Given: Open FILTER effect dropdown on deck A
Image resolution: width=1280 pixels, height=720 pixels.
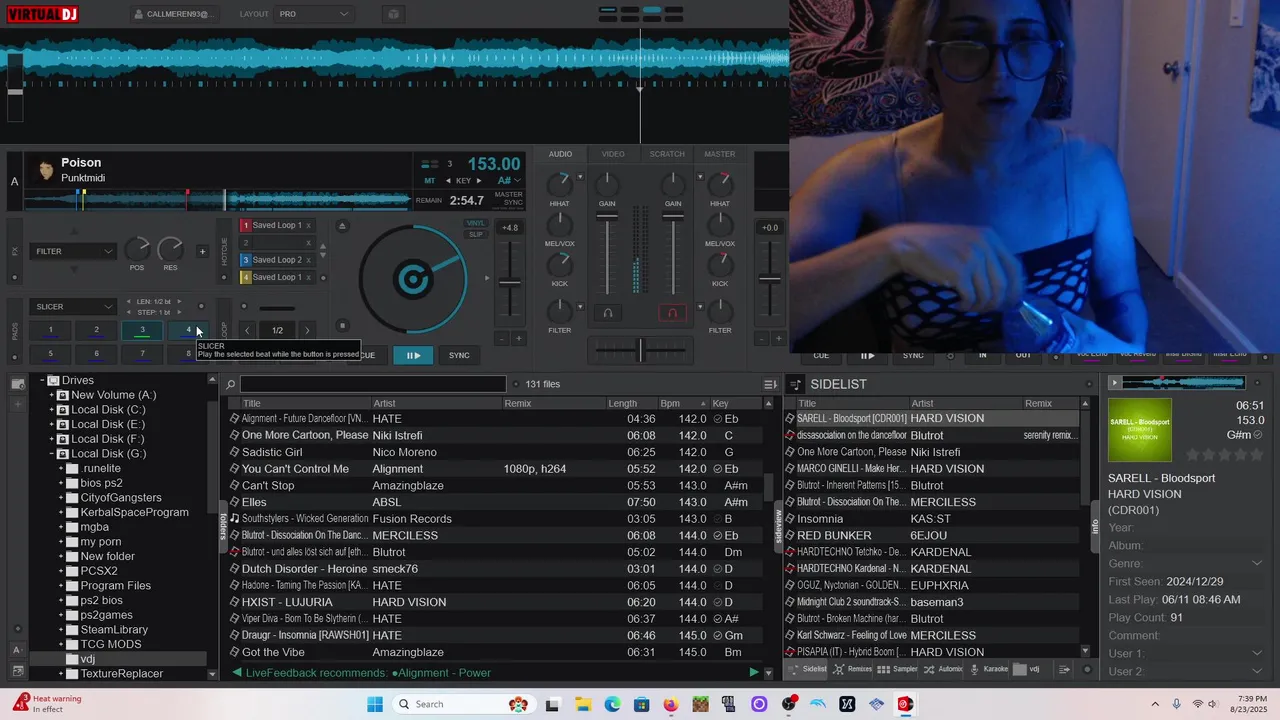Looking at the screenshot, I should point(74,251).
